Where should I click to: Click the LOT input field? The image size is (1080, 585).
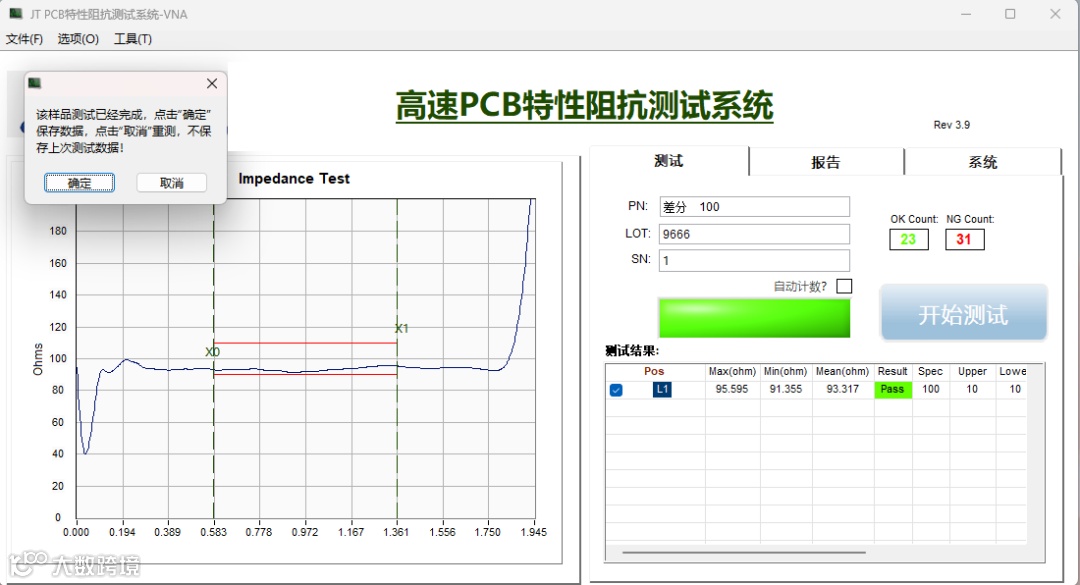point(754,234)
